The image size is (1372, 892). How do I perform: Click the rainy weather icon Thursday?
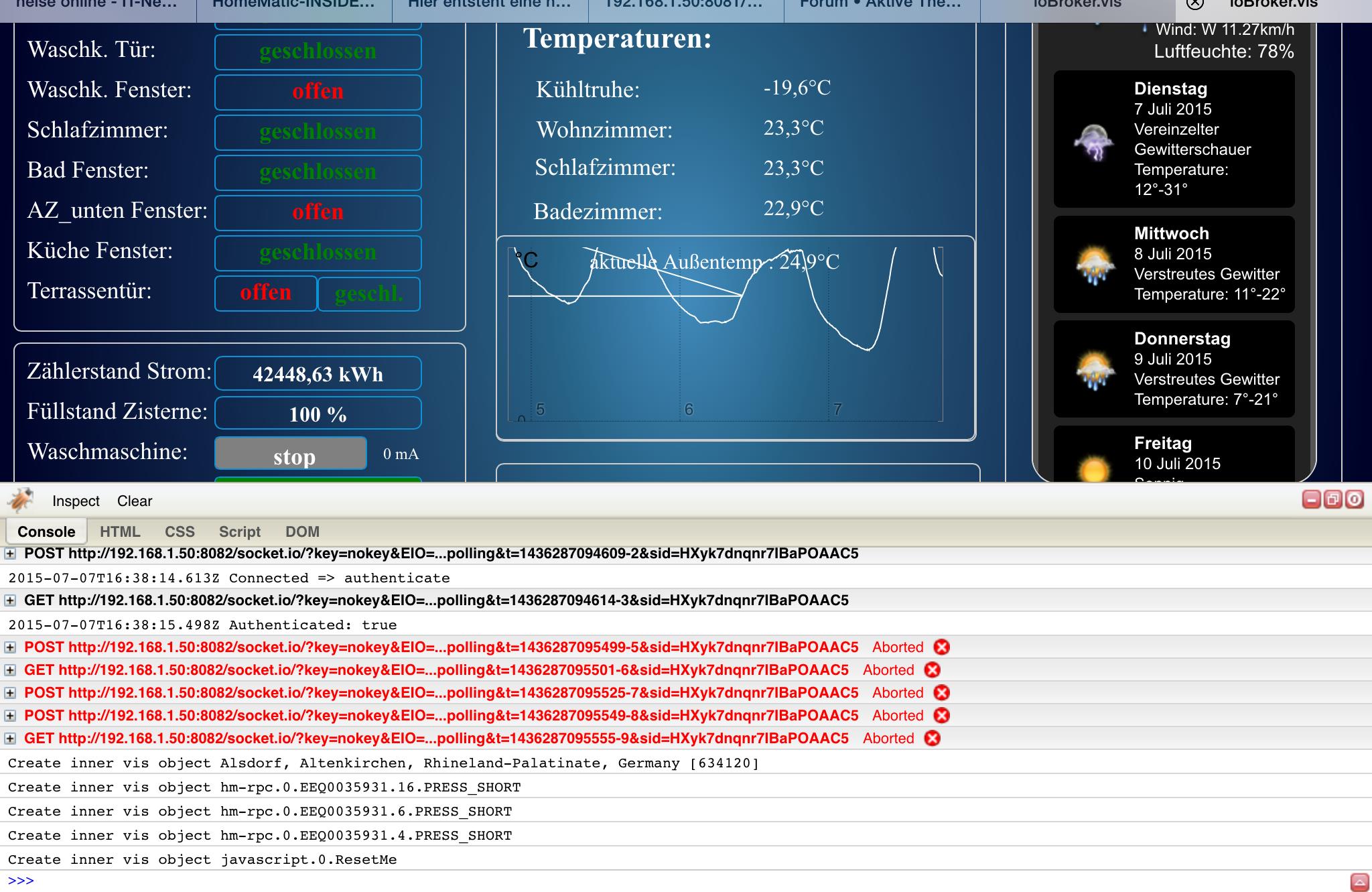[1091, 369]
